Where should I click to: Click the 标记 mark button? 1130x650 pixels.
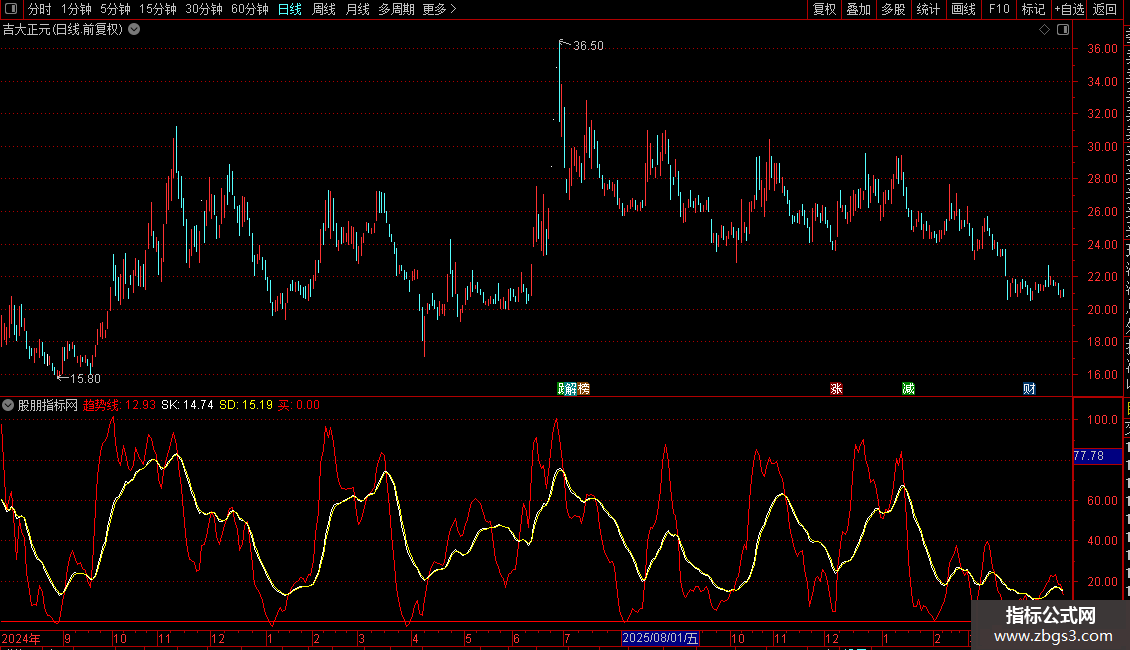1033,9
